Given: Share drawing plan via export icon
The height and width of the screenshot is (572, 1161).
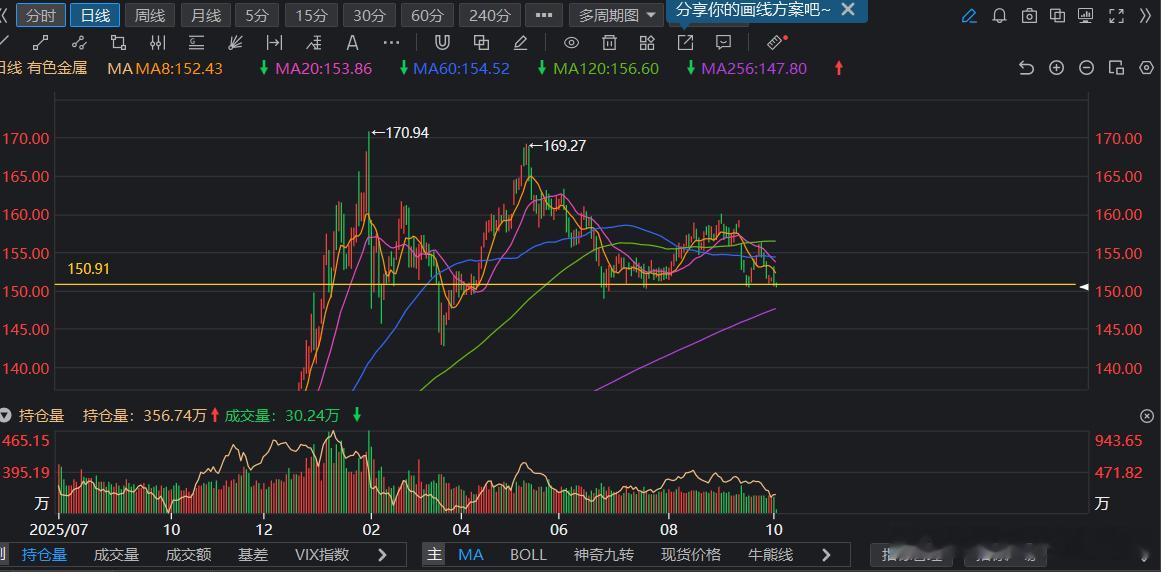Looking at the screenshot, I should [686, 43].
